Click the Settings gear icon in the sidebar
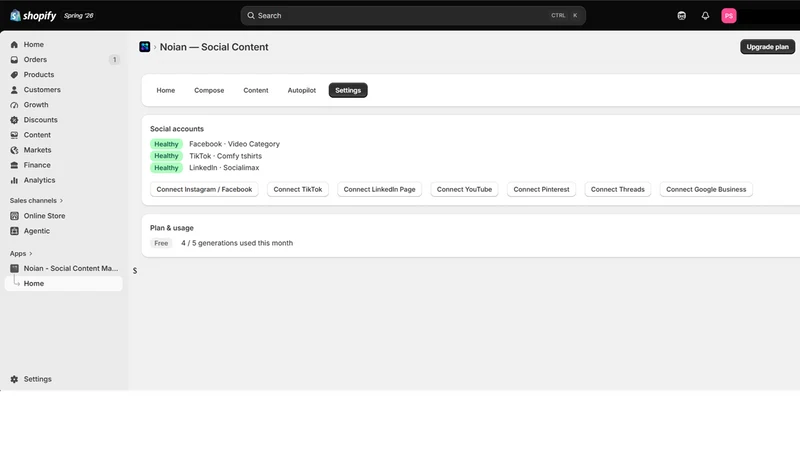Screen dimensions: 800x450 pyautogui.click(x=14, y=379)
